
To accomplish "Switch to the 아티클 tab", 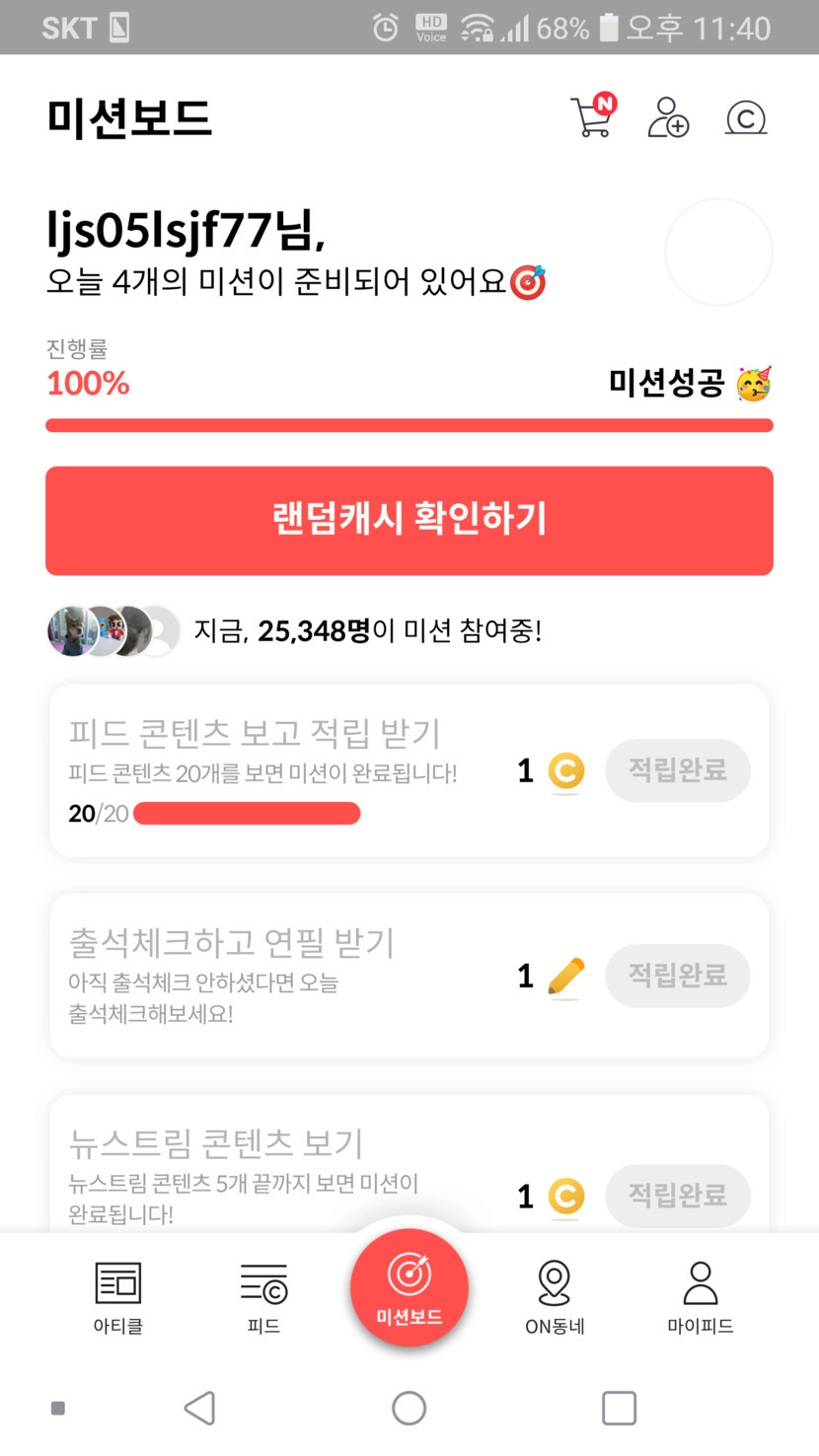I will click(118, 1297).
